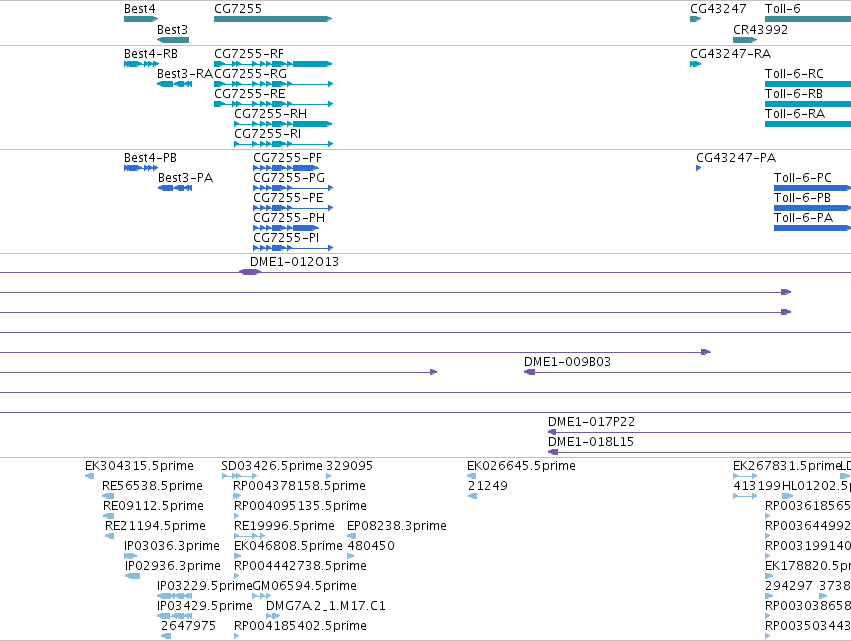Image resolution: width=851 pixels, height=641 pixels.
Task: Click the DME1-012O13 clone feature
Action: point(250,272)
